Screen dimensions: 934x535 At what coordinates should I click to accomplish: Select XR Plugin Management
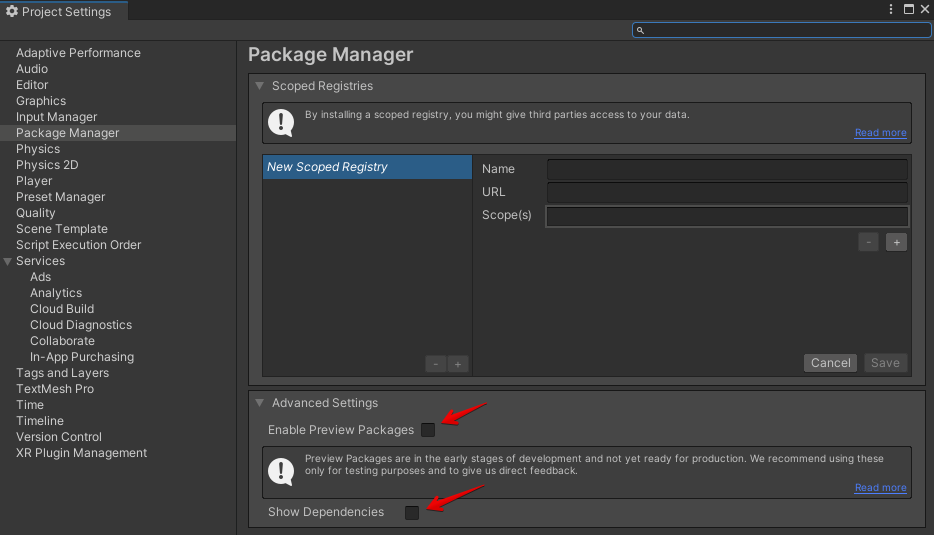tap(81, 453)
